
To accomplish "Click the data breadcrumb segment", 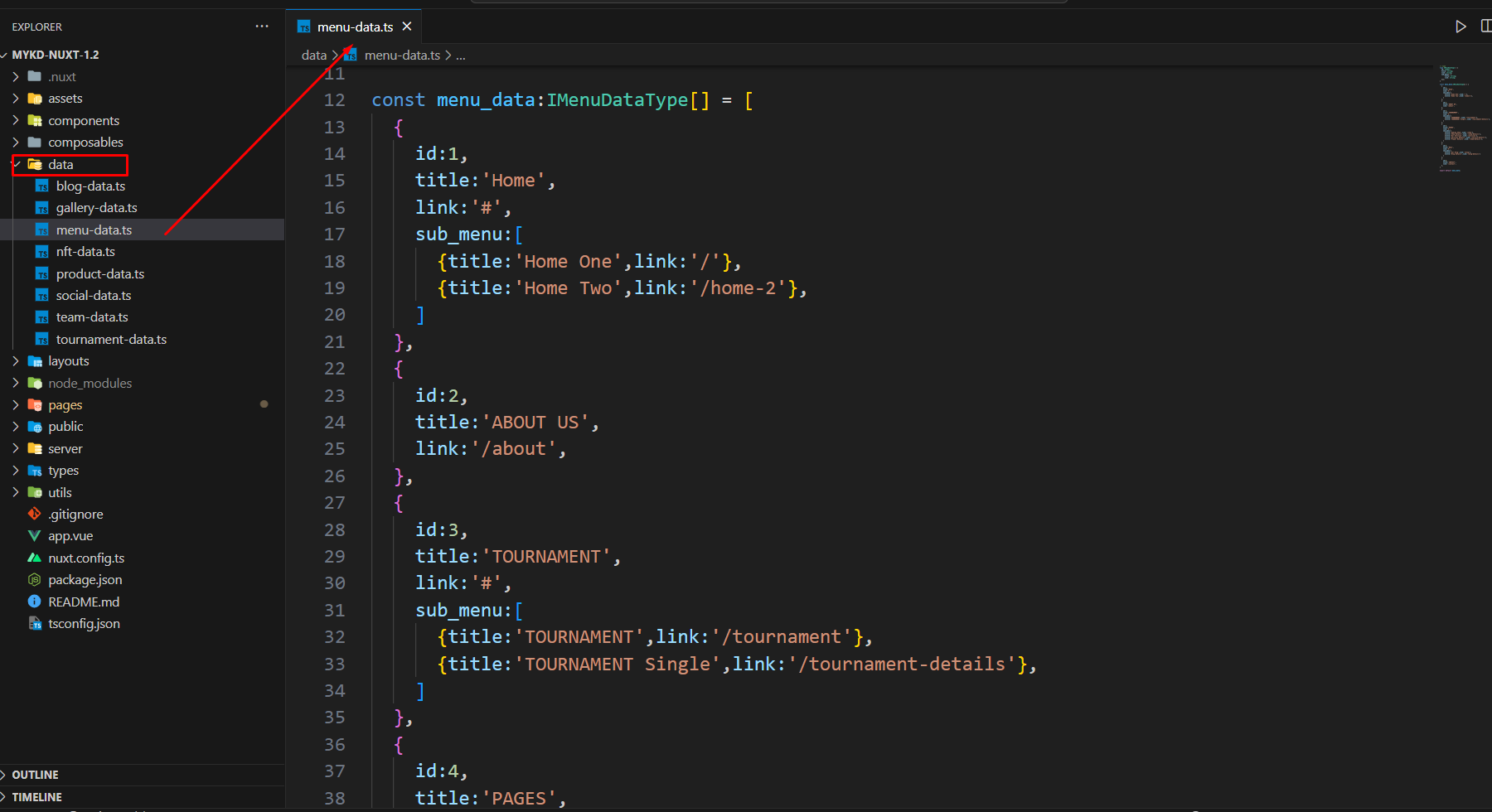I will pyautogui.click(x=313, y=56).
